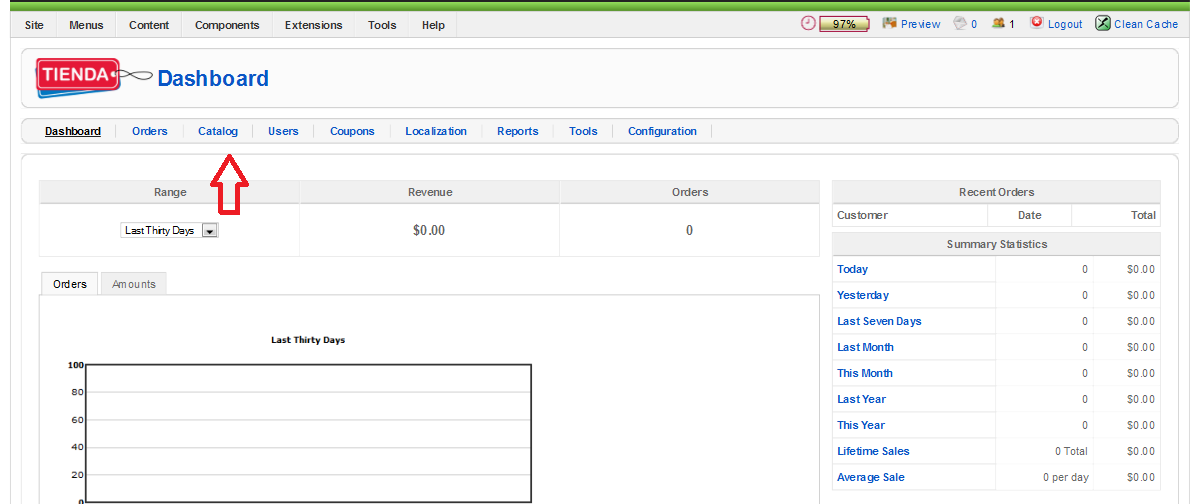Open the Site menu
The image size is (1200, 504).
coord(34,25)
